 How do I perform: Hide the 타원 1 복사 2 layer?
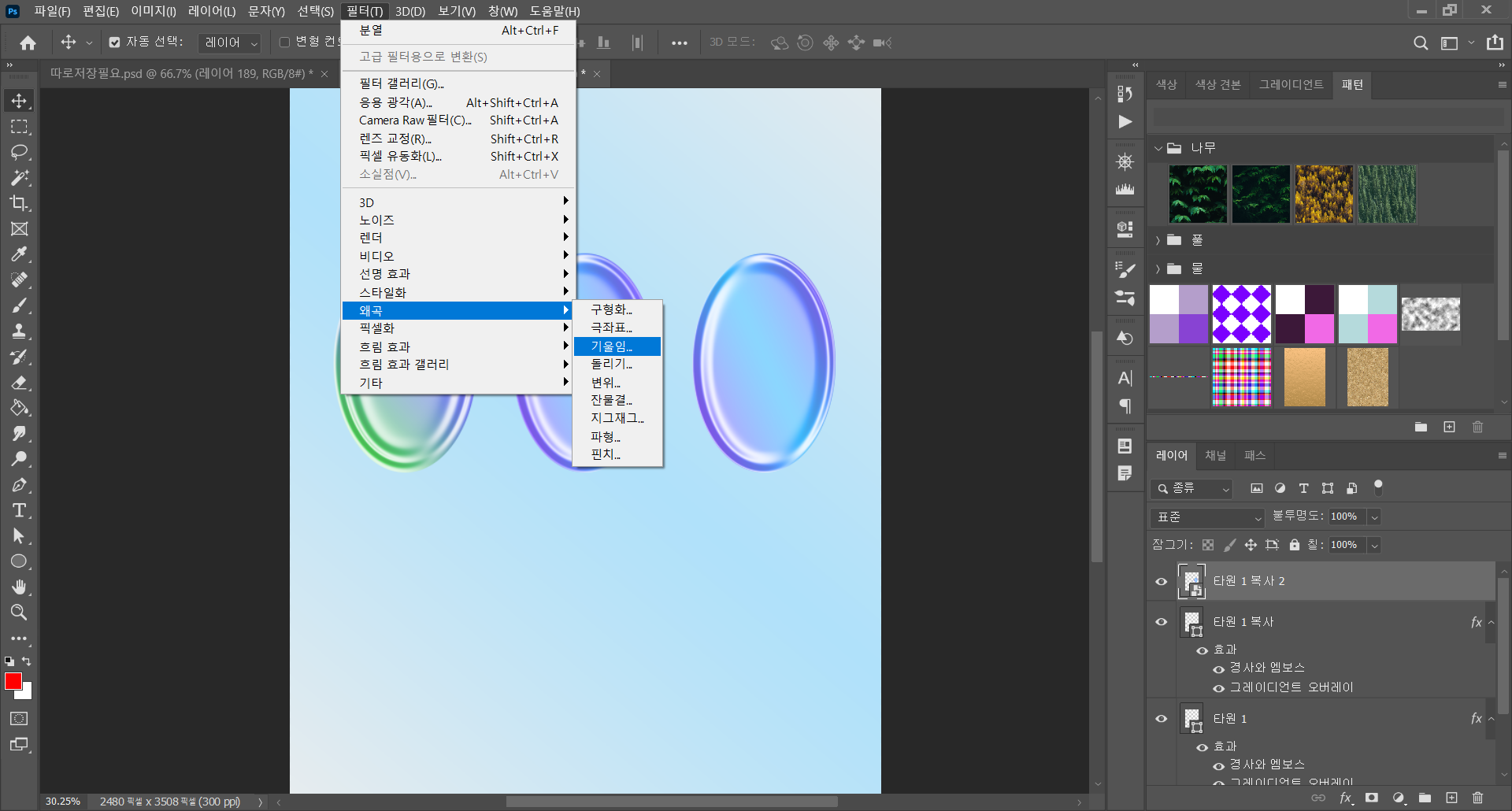tap(1162, 581)
